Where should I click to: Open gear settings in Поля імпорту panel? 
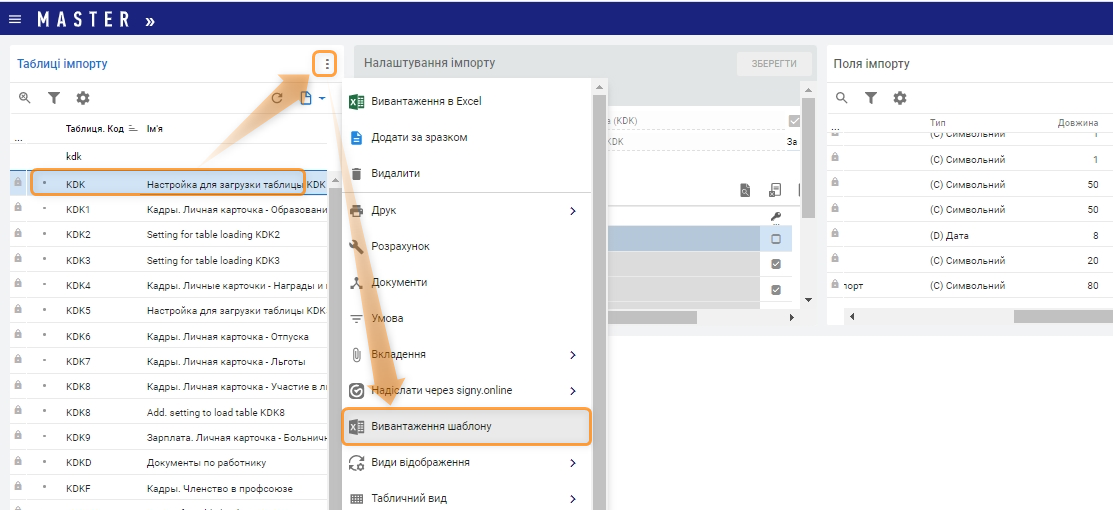point(900,98)
